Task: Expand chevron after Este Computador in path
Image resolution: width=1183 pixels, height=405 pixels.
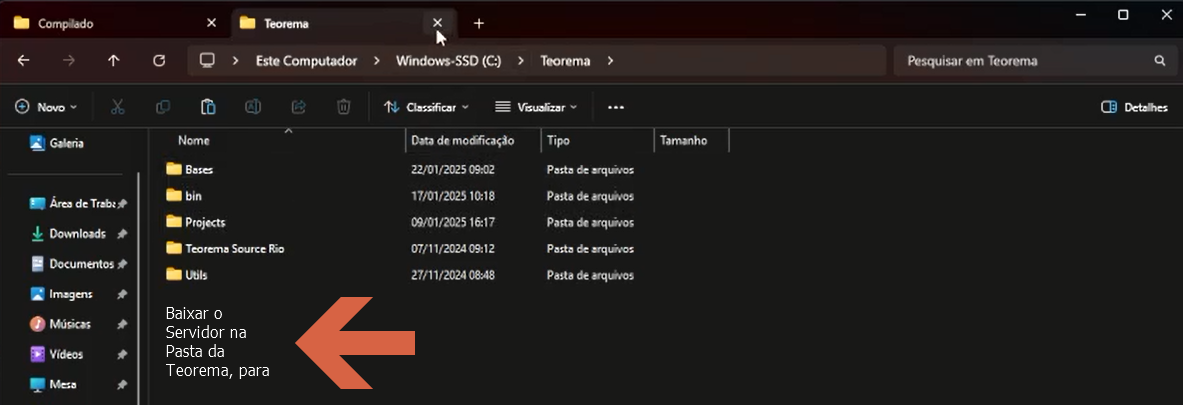Action: point(376,61)
